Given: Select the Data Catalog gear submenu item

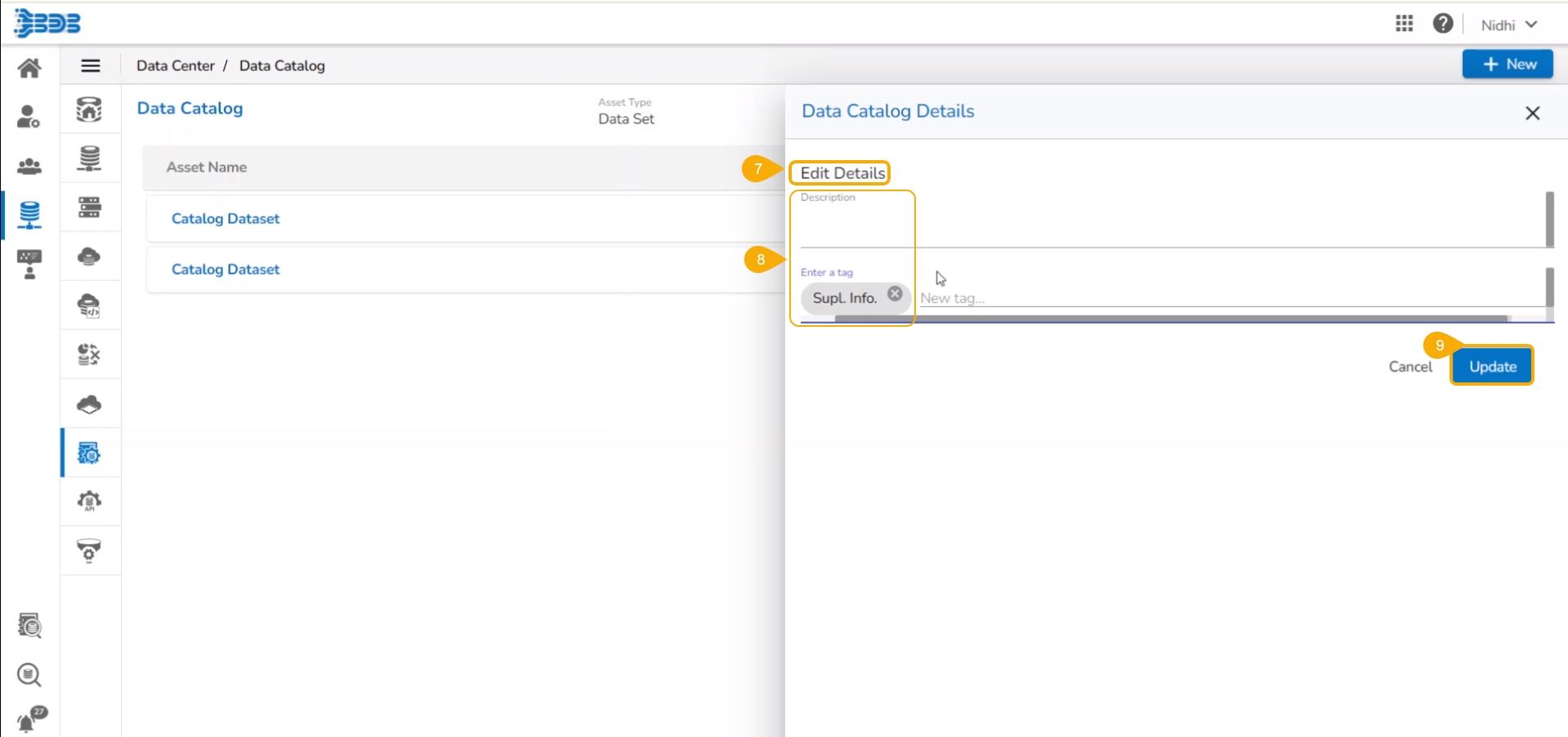Looking at the screenshot, I should tap(89, 453).
